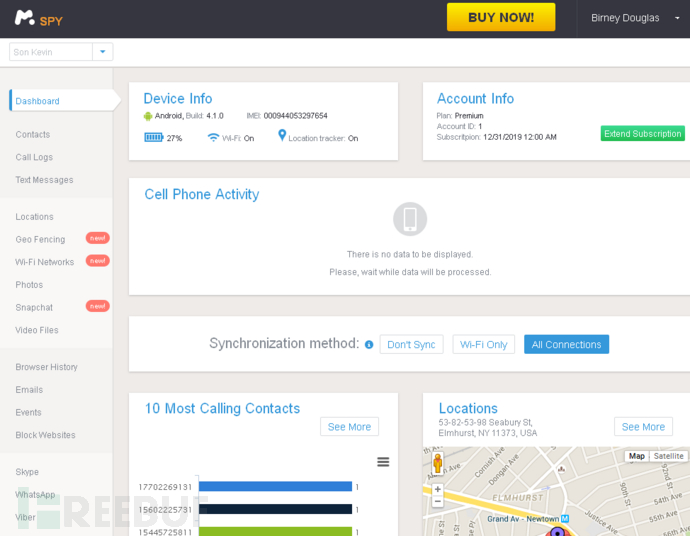Switch map to Satellite view
690x536 pixels.
[668, 456]
